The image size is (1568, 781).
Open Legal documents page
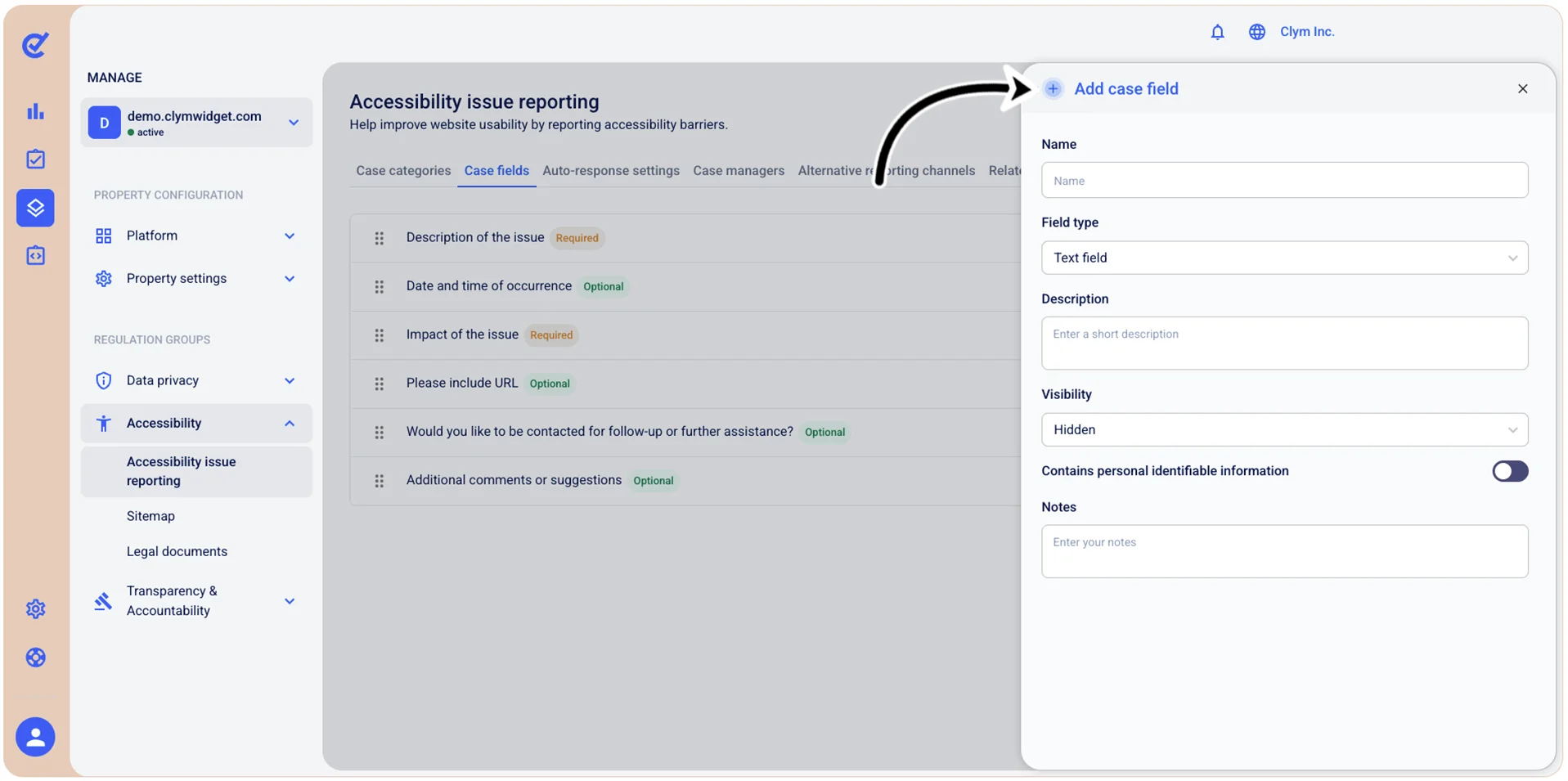pyautogui.click(x=177, y=552)
